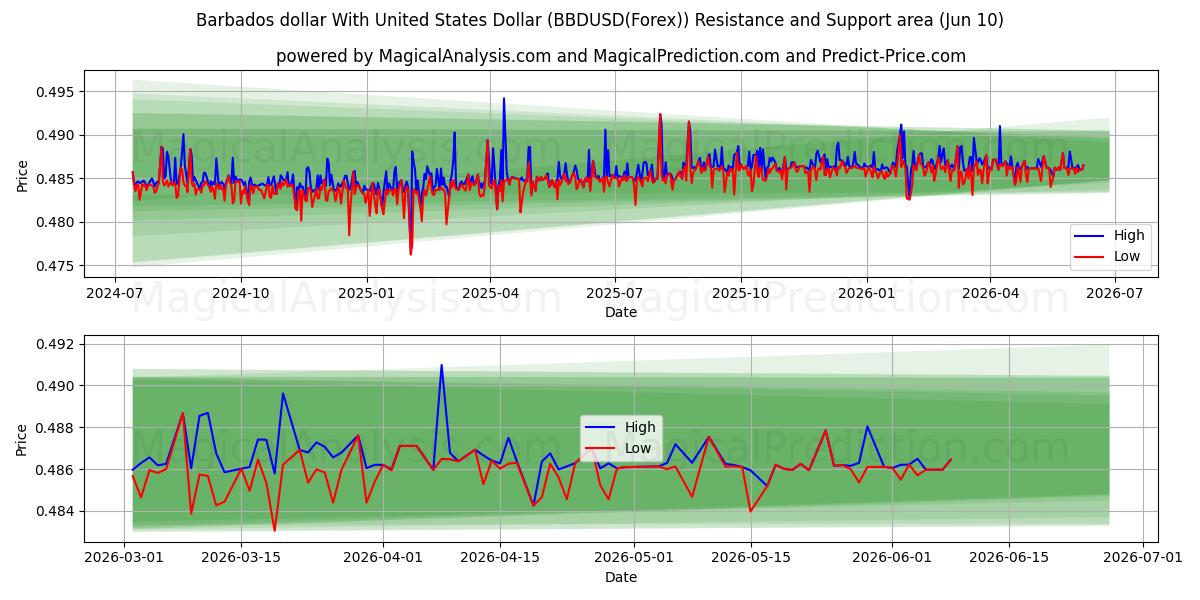This screenshot has height=600, width=1200.
Task: Click the chart title about Barbados dollar
Action: [600, 20]
